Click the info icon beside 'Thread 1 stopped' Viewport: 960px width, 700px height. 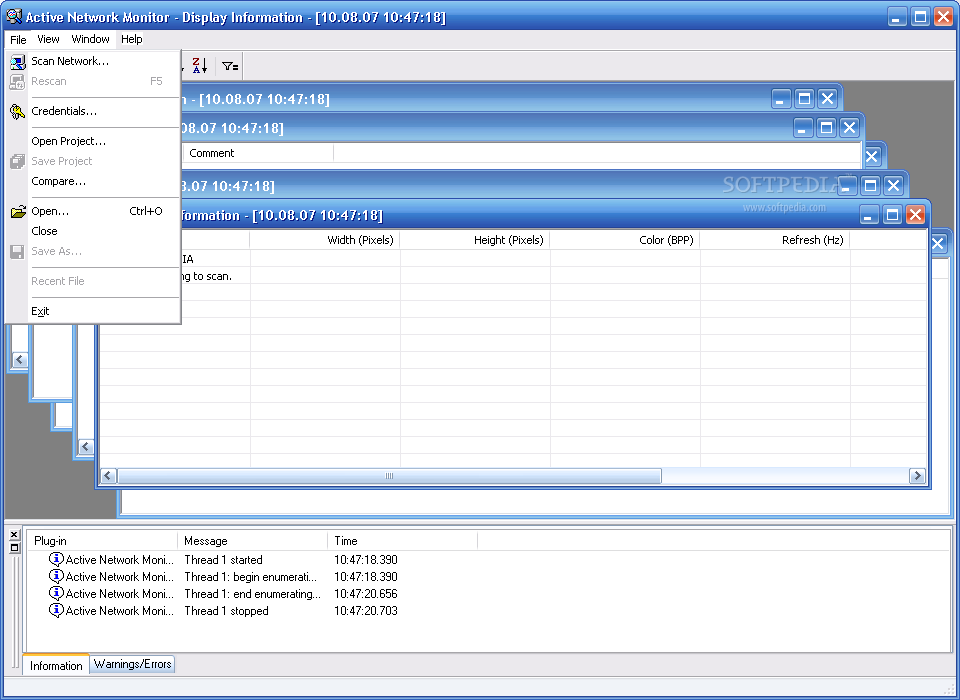point(56,611)
